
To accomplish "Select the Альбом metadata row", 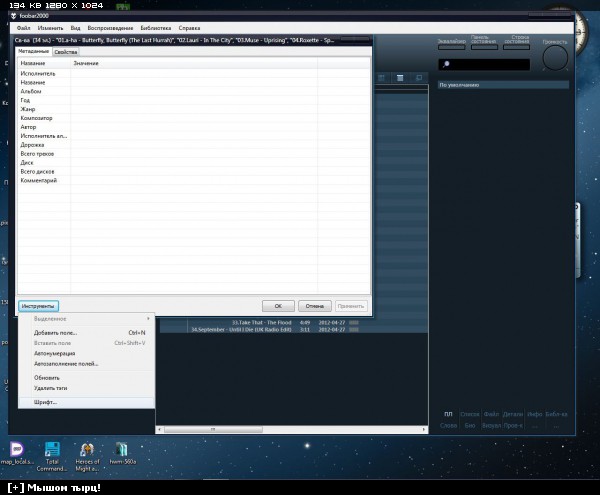I will click(x=194, y=91).
